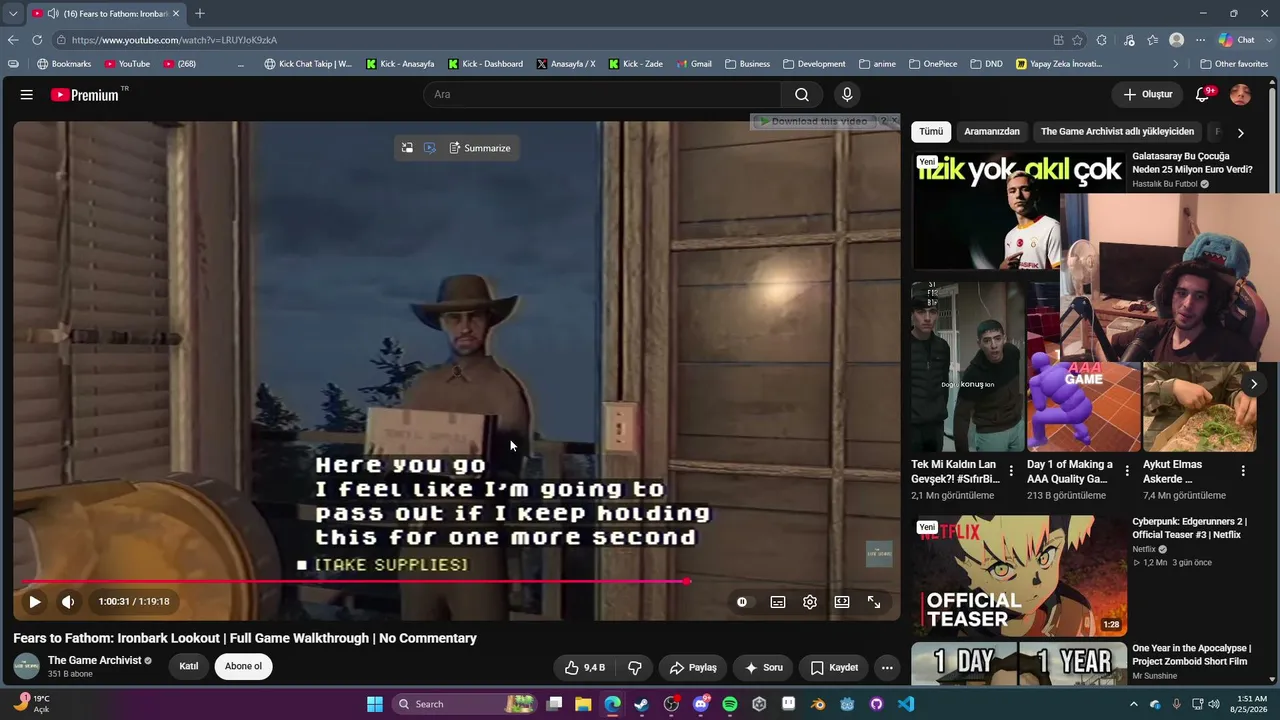Open File Explorer from taskbar
Screen dimensions: 1280x720
coord(583,704)
